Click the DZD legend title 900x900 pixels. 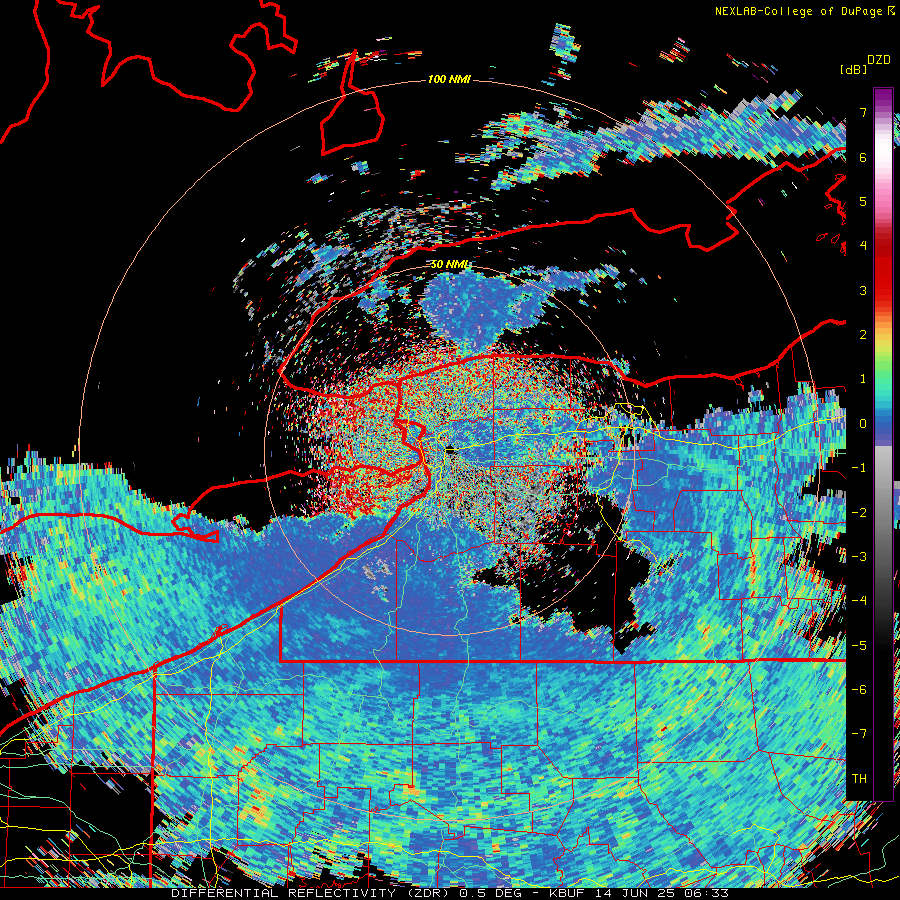pos(879,60)
